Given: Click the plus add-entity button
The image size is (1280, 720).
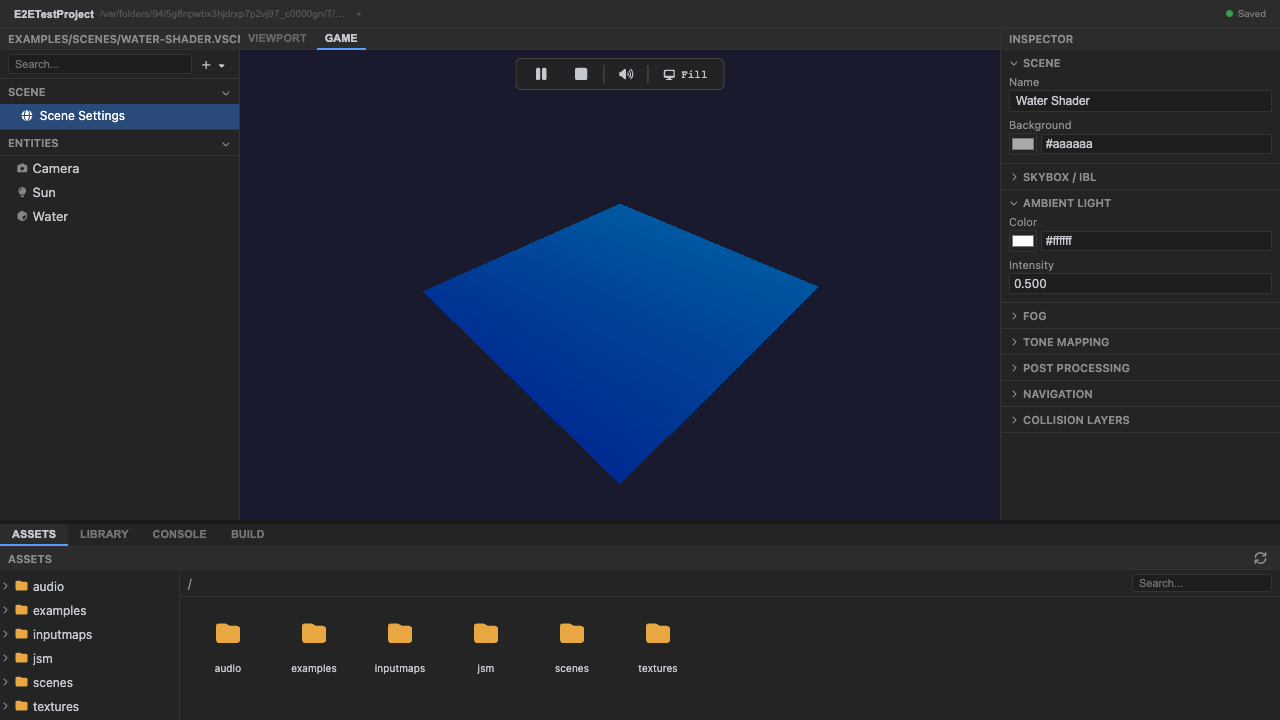Looking at the screenshot, I should (x=206, y=65).
